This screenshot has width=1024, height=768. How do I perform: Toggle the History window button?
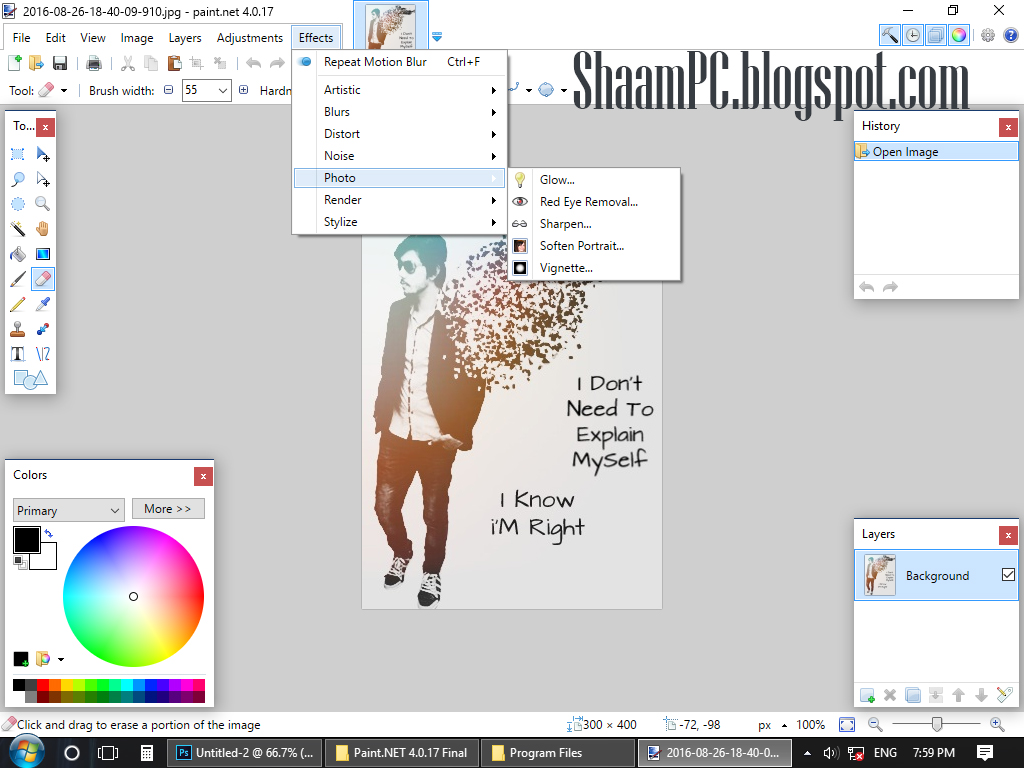(x=913, y=36)
